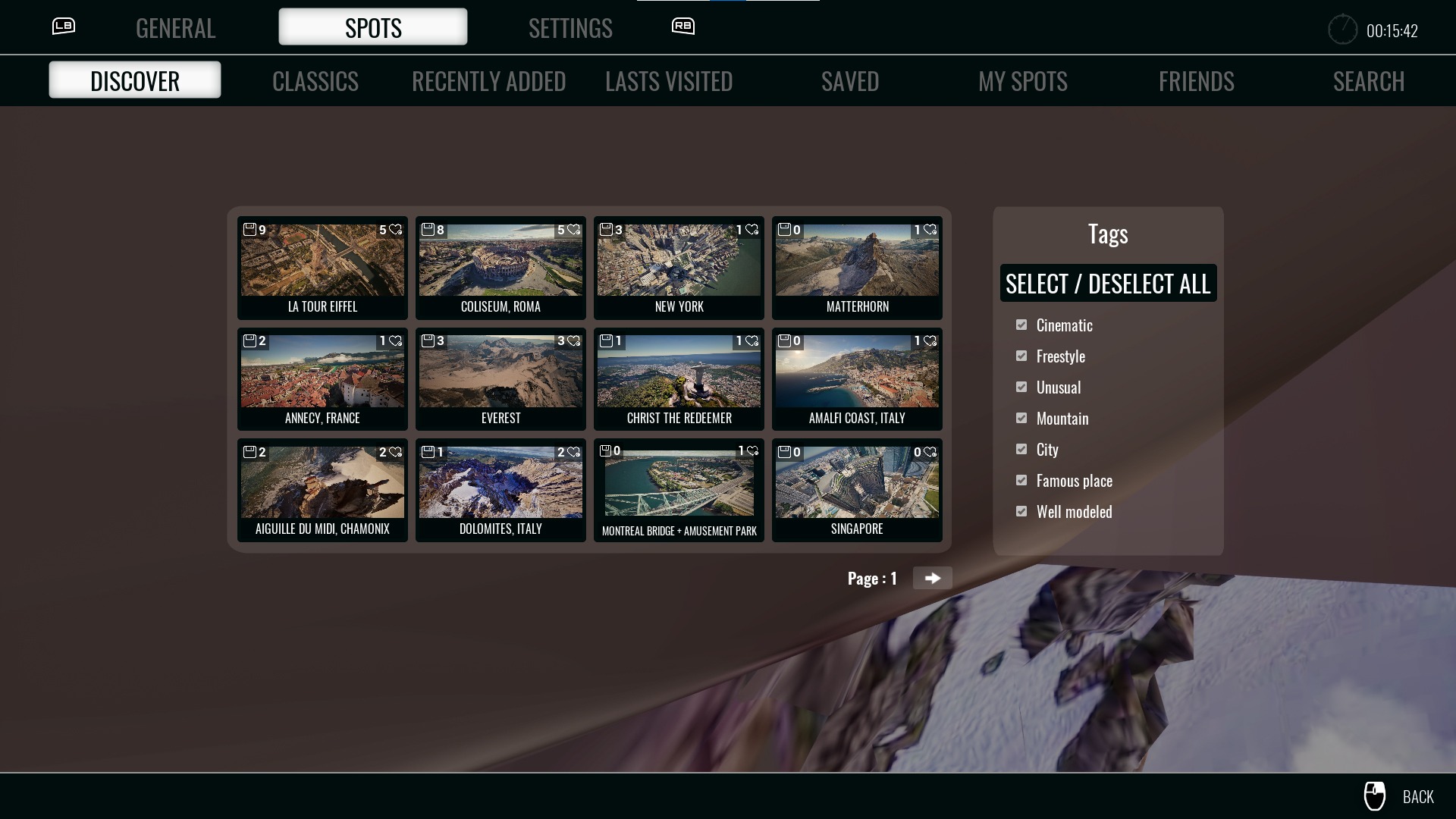The width and height of the screenshot is (1456, 819).
Task: Click the Page : 1 indicator
Action: pyautogui.click(x=872, y=578)
